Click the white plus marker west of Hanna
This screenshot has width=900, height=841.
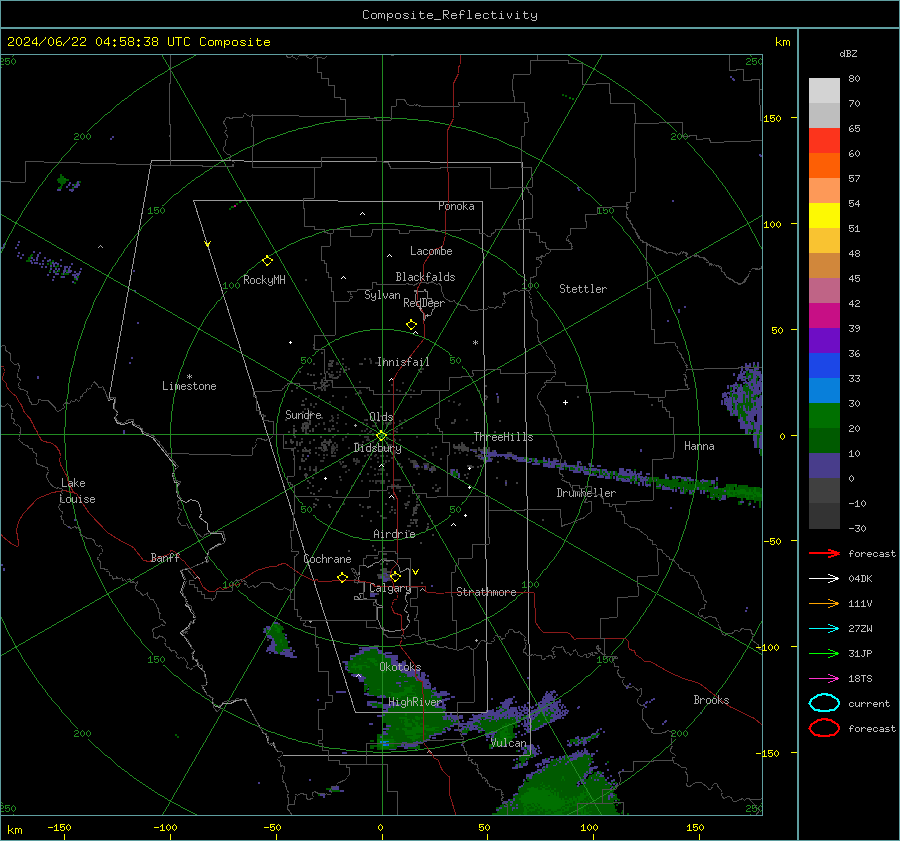click(x=565, y=402)
